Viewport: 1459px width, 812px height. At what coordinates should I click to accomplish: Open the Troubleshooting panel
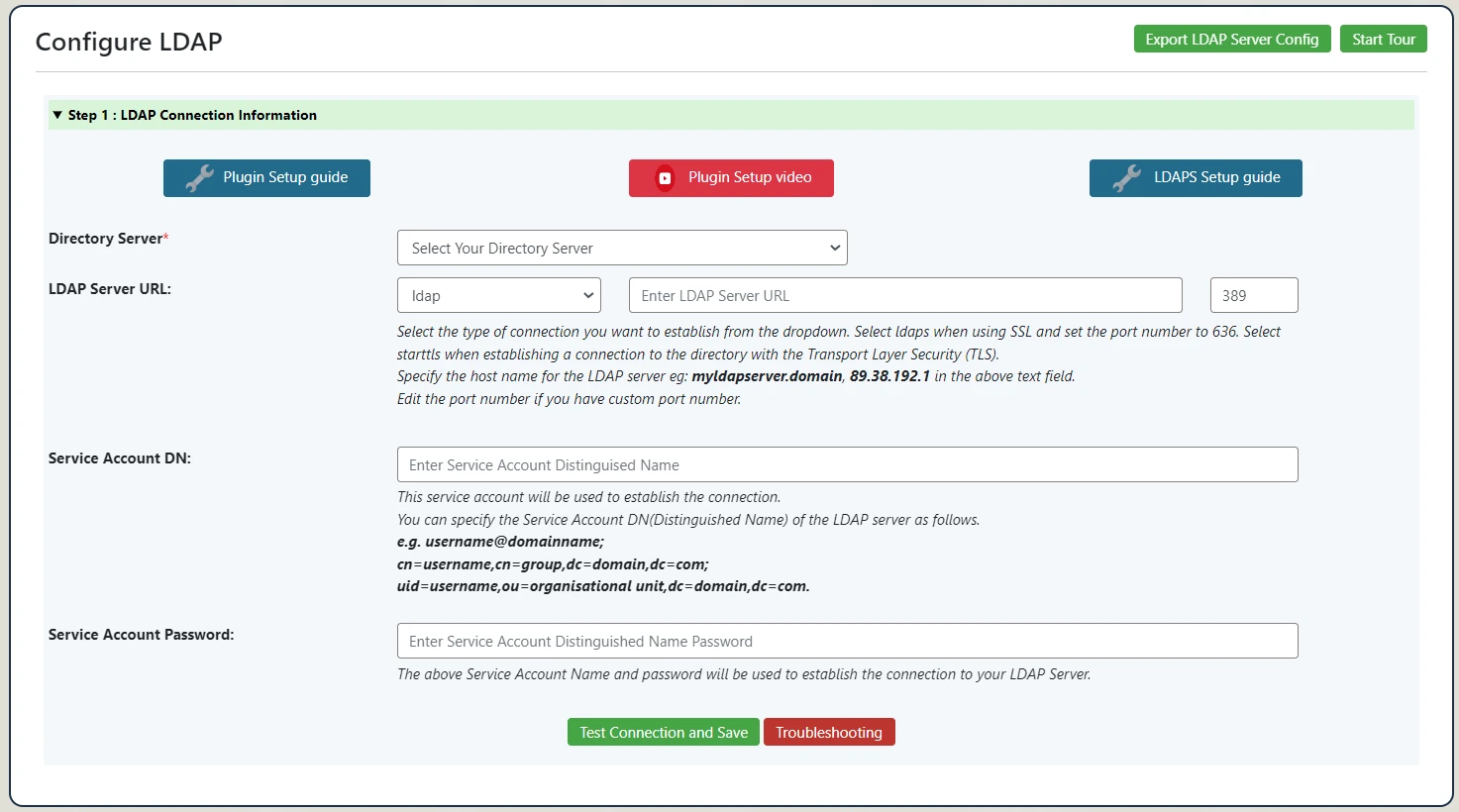[829, 732]
